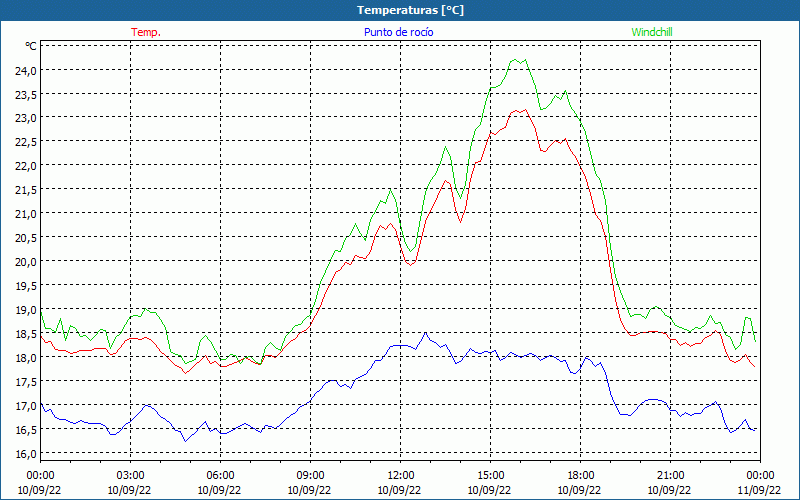Click the '21,0' y-axis value
800x500 pixels.
tap(26, 214)
